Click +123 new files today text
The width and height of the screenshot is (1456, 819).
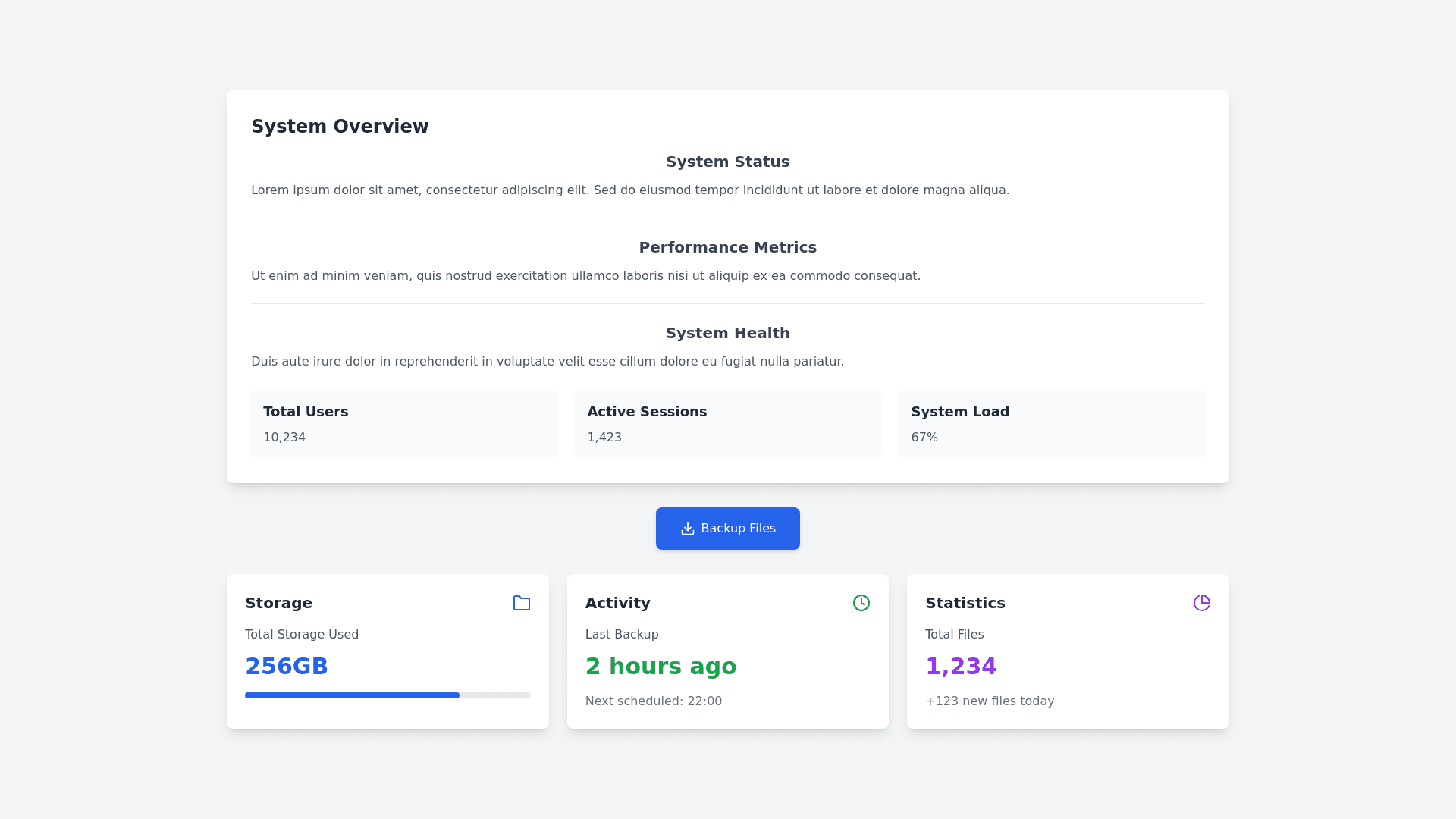(x=990, y=701)
